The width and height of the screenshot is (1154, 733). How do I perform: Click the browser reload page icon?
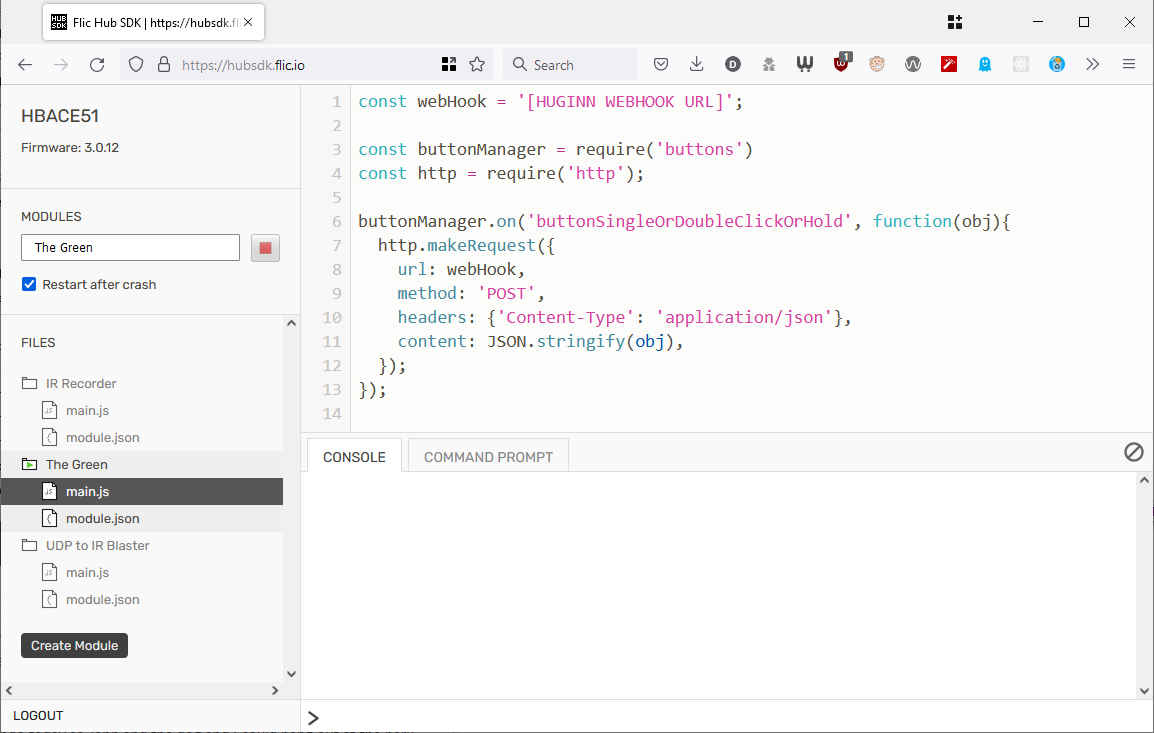pyautogui.click(x=97, y=65)
